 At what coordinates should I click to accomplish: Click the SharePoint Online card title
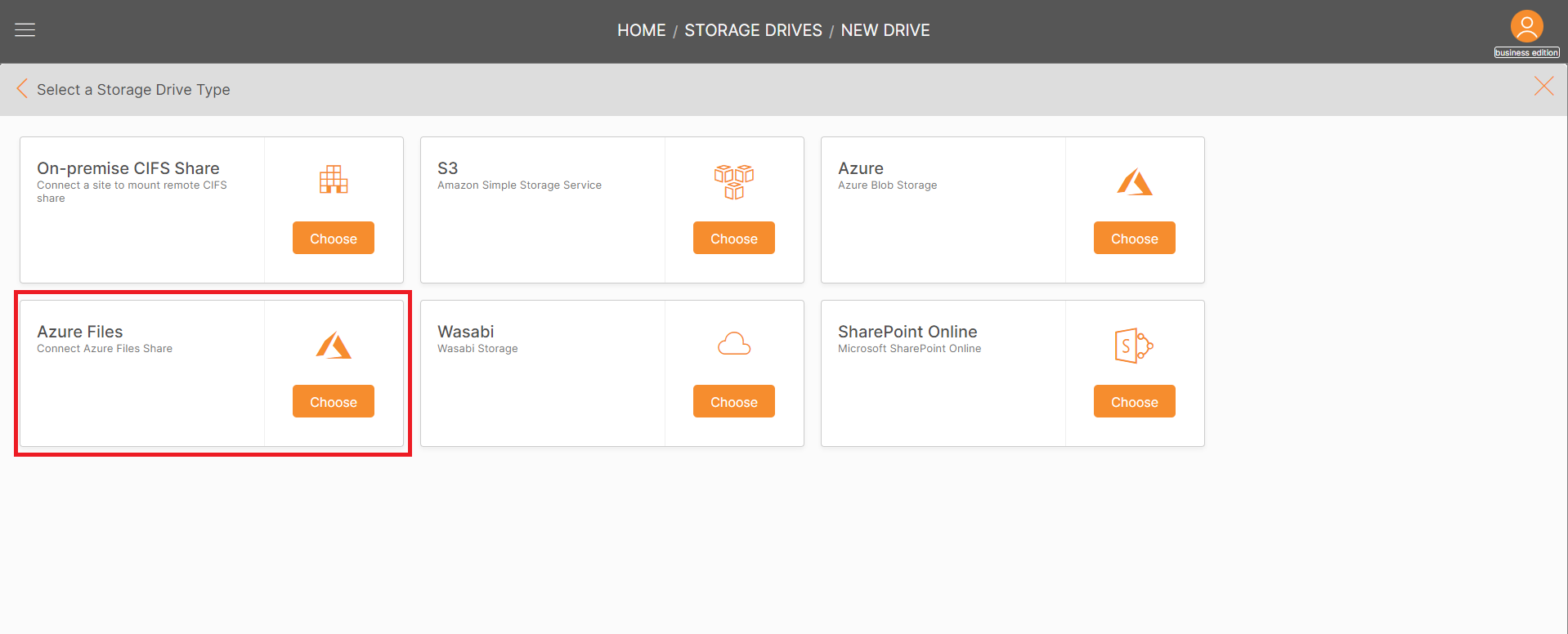pyautogui.click(x=907, y=332)
